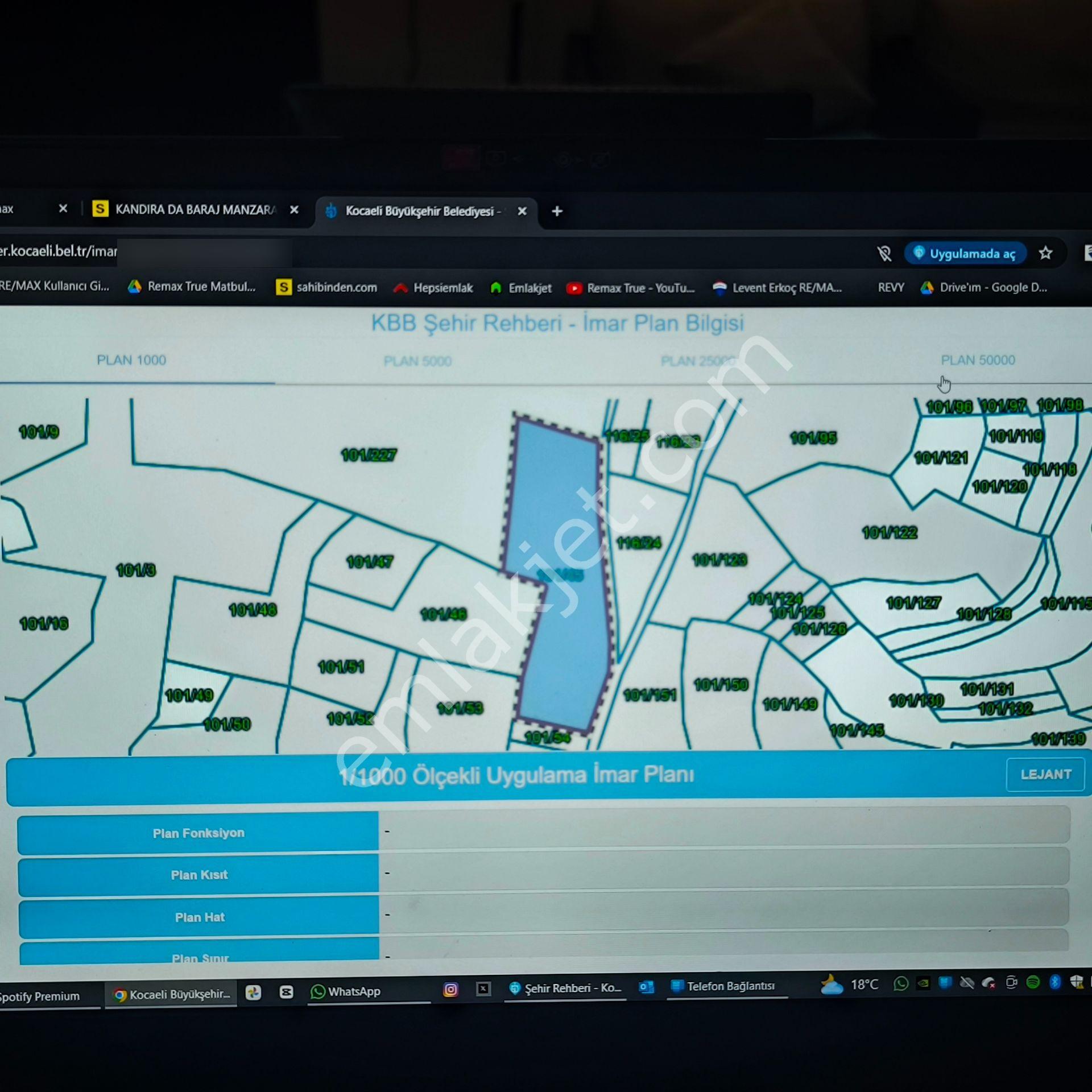Click parcel label 101/127 on map

click(913, 603)
